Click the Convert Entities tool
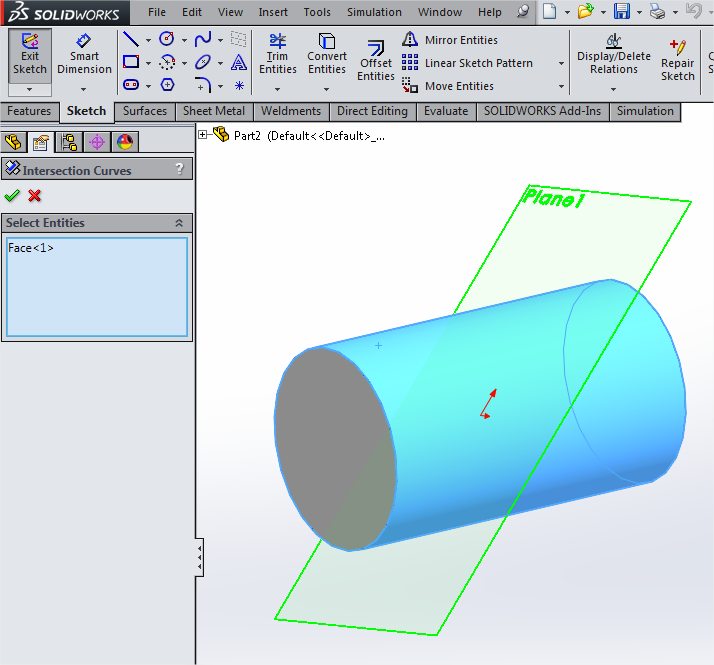Screen dimensions: 714x665 tap(326, 54)
